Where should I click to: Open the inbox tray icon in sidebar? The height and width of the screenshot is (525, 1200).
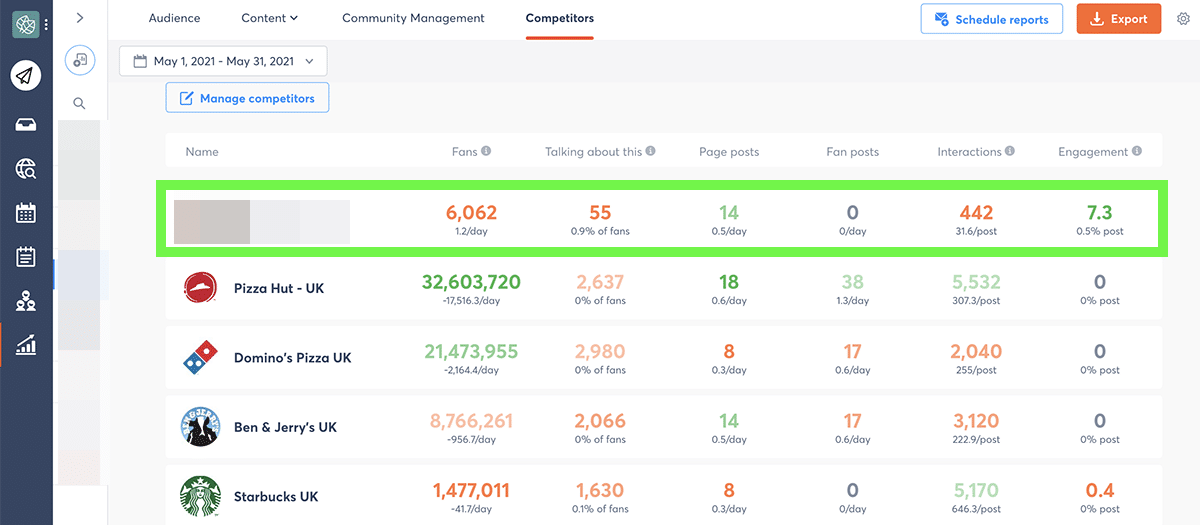(26, 124)
